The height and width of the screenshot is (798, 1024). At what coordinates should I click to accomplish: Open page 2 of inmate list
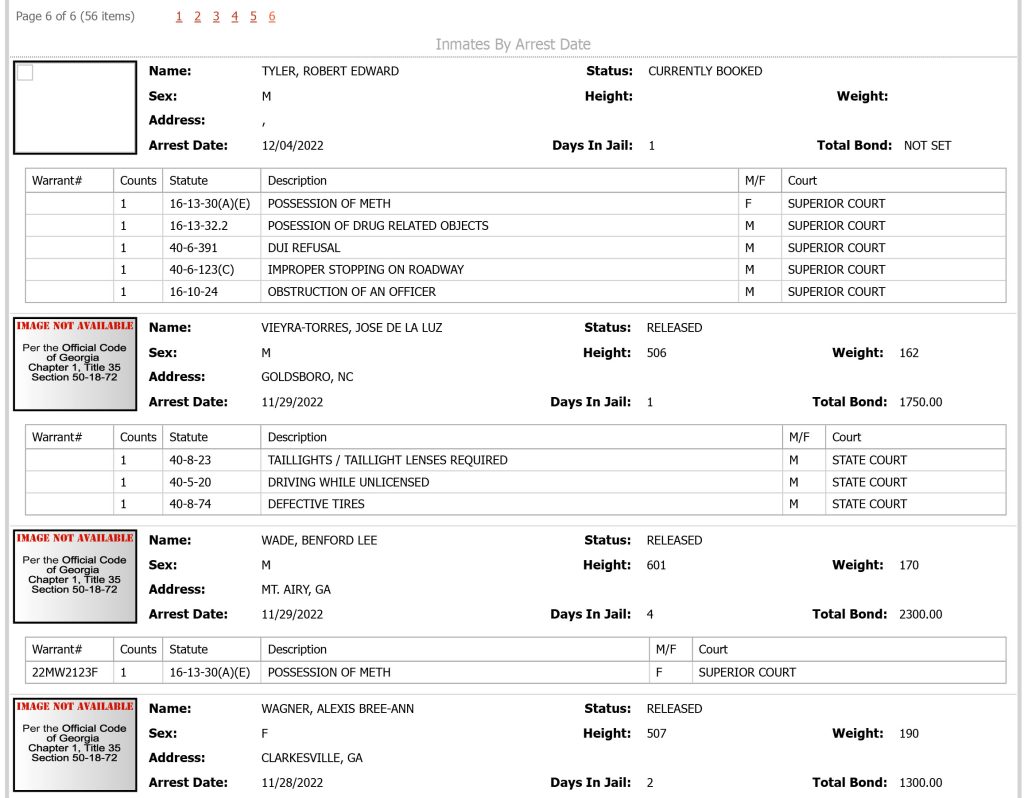click(197, 16)
